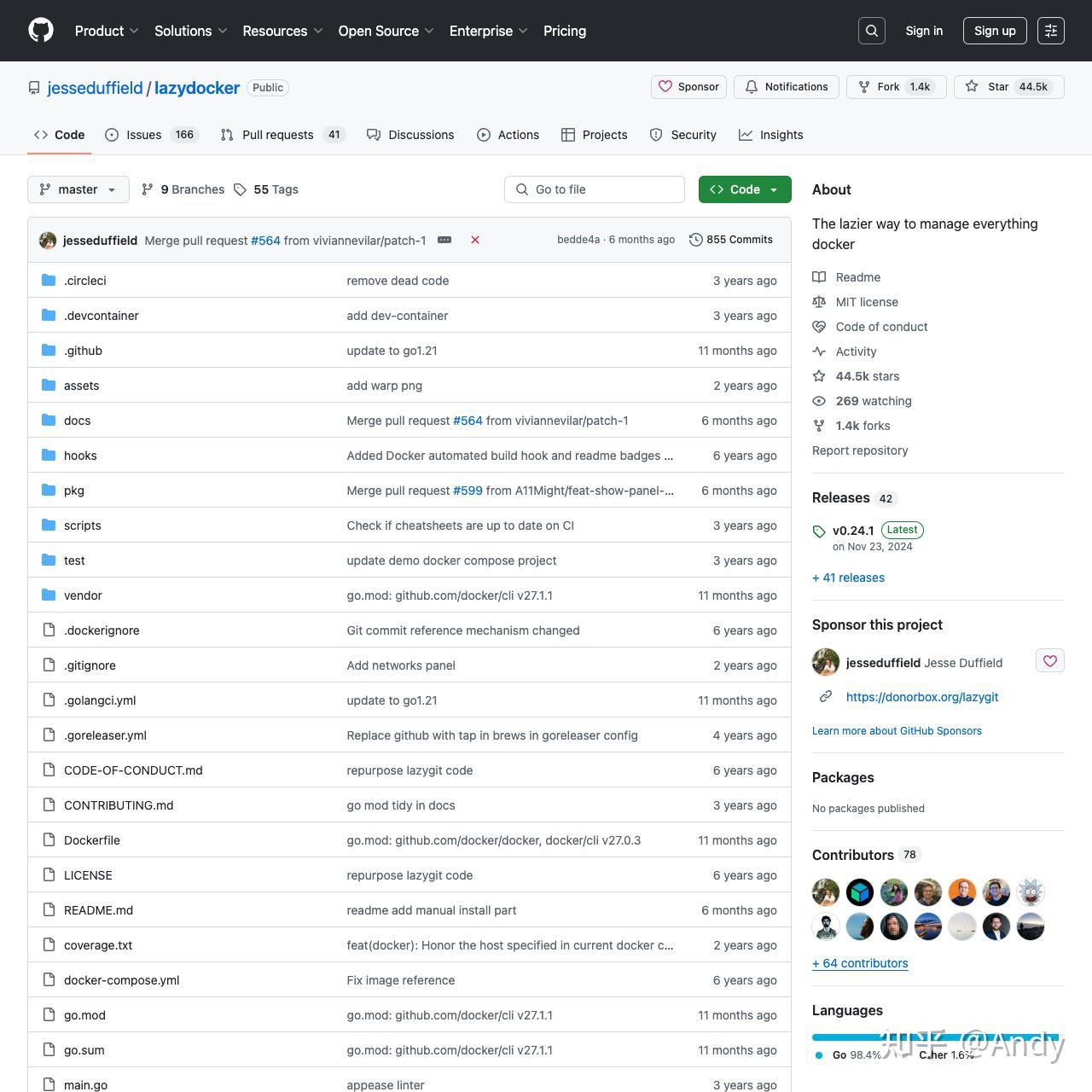Click the v0.24.1 release tag icon

(819, 531)
